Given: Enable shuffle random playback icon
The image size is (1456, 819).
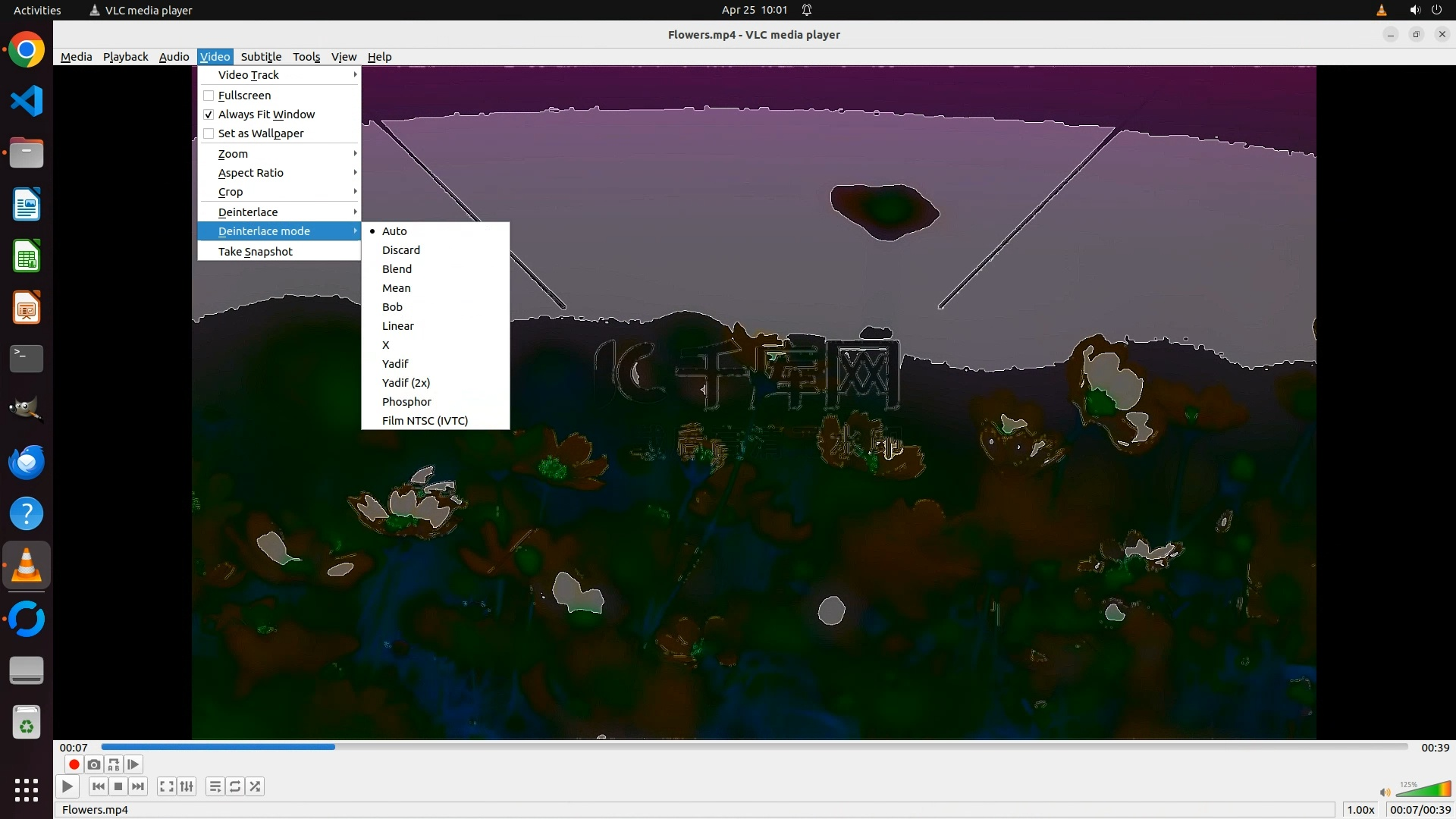Looking at the screenshot, I should click(256, 786).
